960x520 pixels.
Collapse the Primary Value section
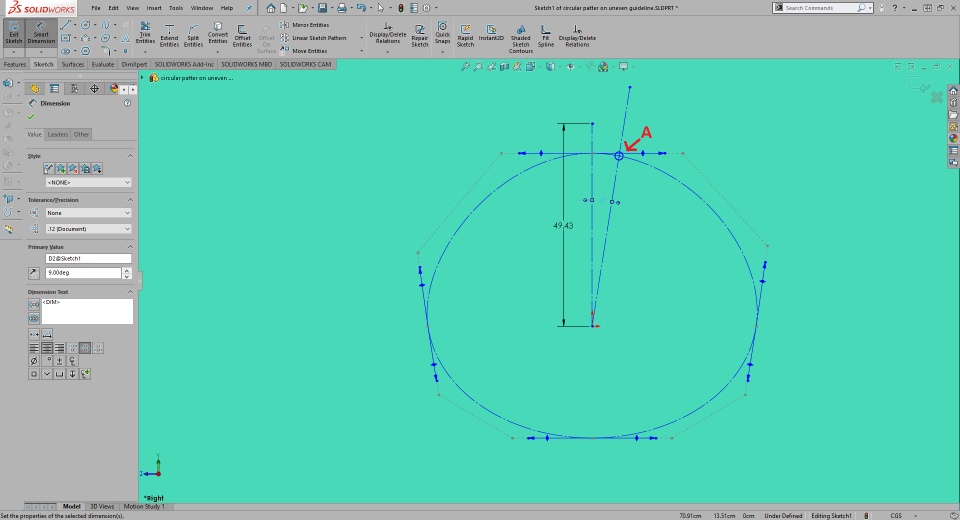pyautogui.click(x=130, y=247)
